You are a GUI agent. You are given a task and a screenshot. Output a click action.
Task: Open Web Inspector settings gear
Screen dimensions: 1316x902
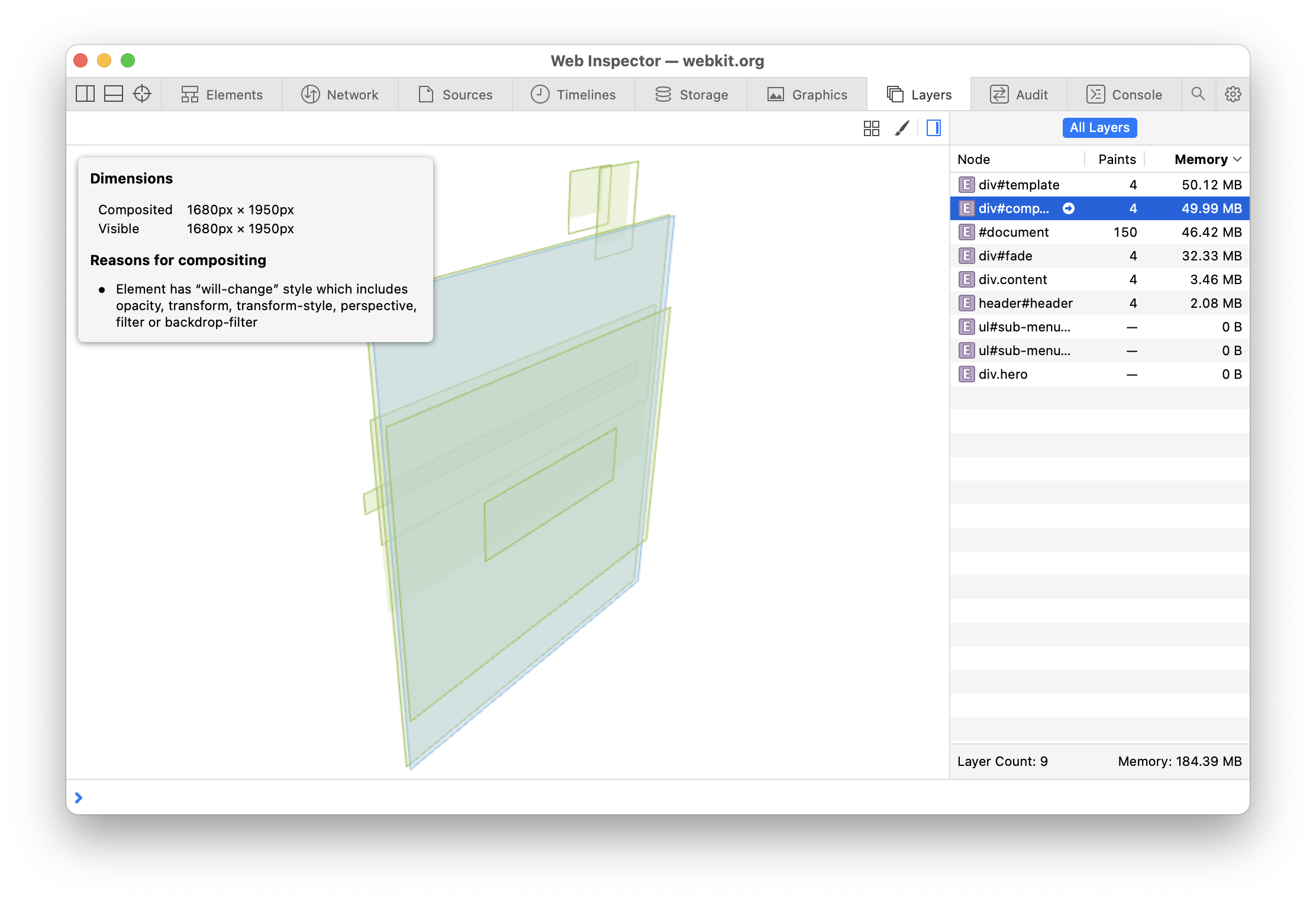pyautogui.click(x=1233, y=94)
